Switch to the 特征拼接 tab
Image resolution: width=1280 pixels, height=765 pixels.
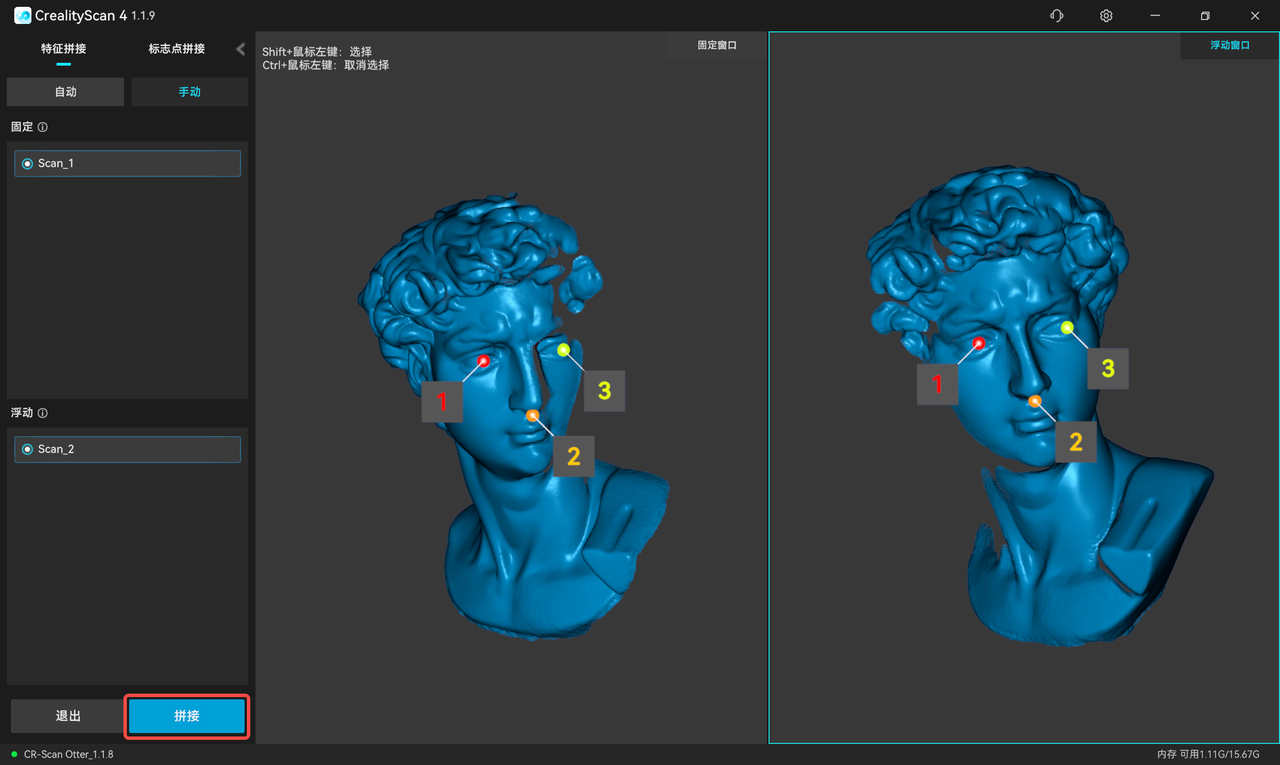tap(64, 48)
